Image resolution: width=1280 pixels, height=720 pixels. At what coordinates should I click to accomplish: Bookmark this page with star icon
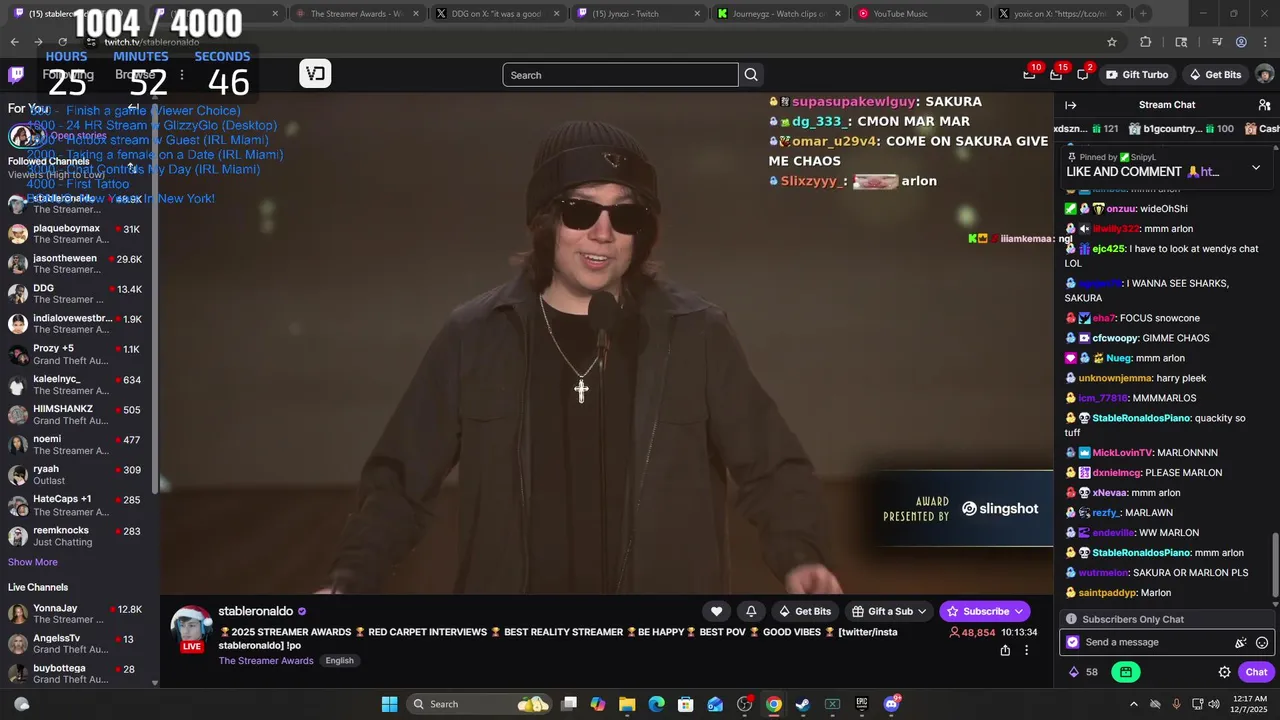[x=1111, y=42]
